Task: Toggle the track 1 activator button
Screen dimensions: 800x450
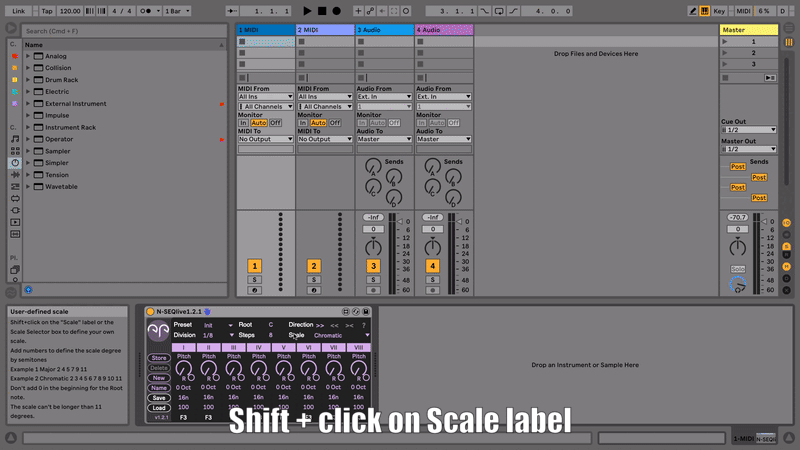Action: [x=254, y=266]
